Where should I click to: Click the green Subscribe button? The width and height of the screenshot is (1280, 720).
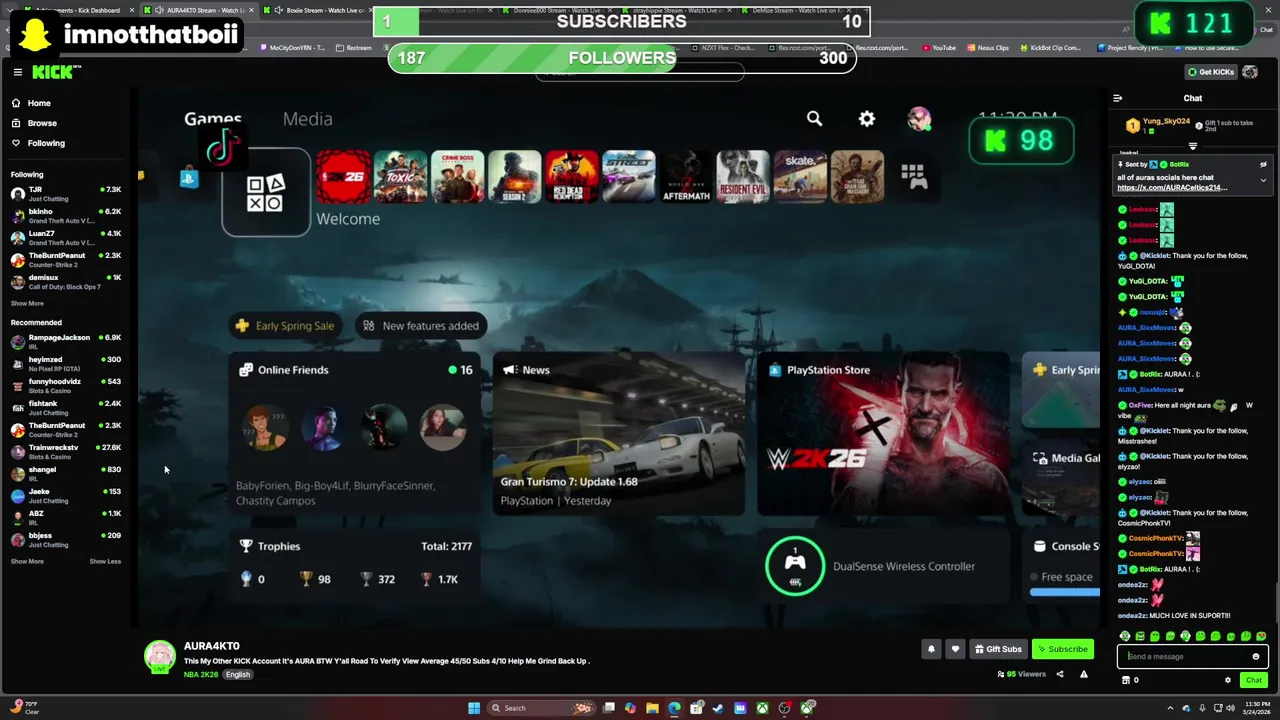tap(1063, 649)
